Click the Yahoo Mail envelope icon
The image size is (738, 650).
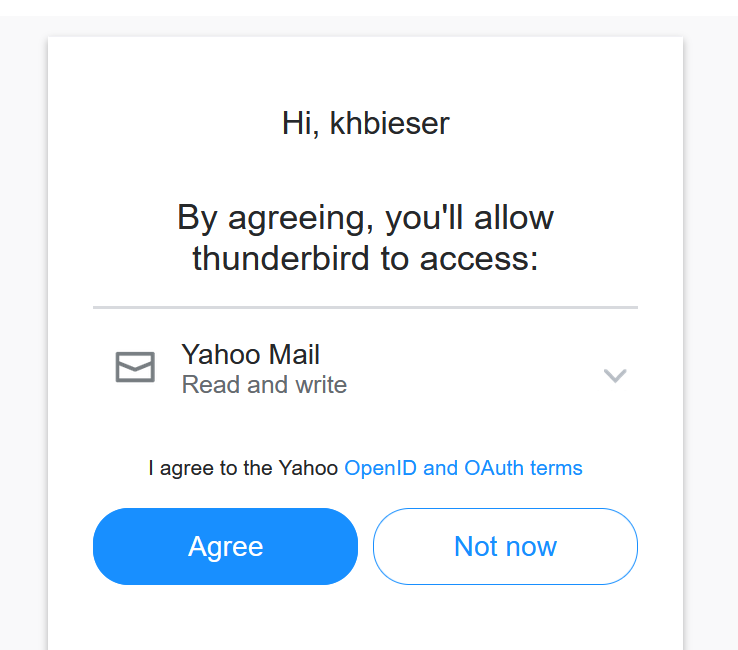point(135,367)
